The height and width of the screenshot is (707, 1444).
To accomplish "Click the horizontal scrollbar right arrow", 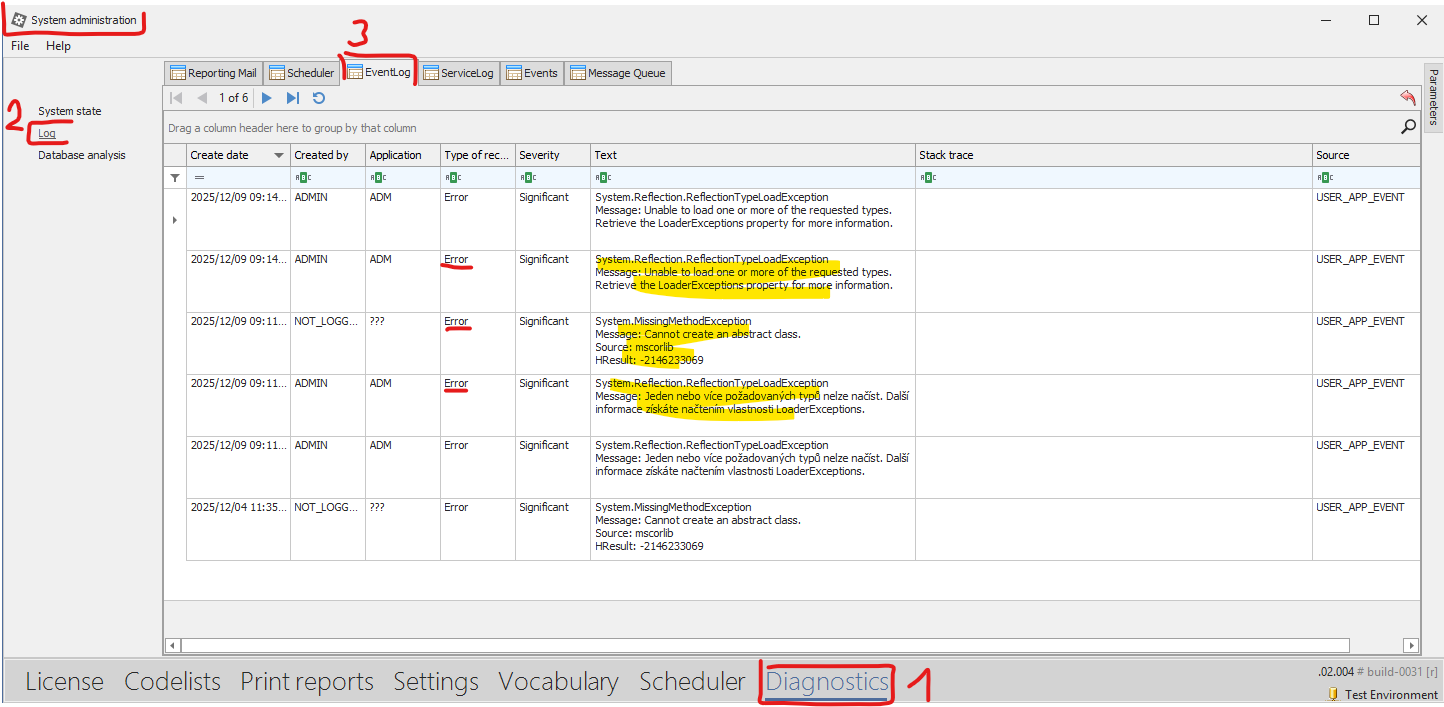I will [1410, 646].
